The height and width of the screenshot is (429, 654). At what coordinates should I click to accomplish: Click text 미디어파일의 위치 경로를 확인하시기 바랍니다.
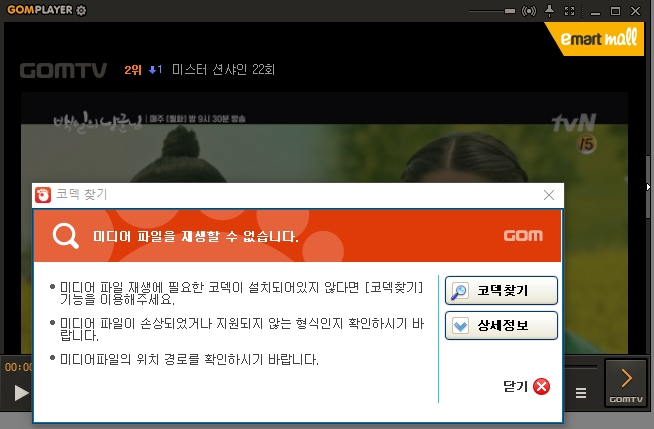point(189,359)
